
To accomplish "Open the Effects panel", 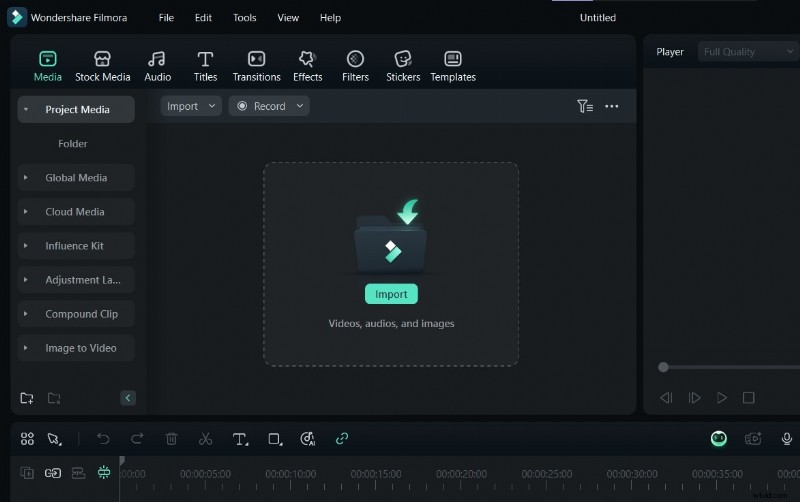I will pos(307,66).
